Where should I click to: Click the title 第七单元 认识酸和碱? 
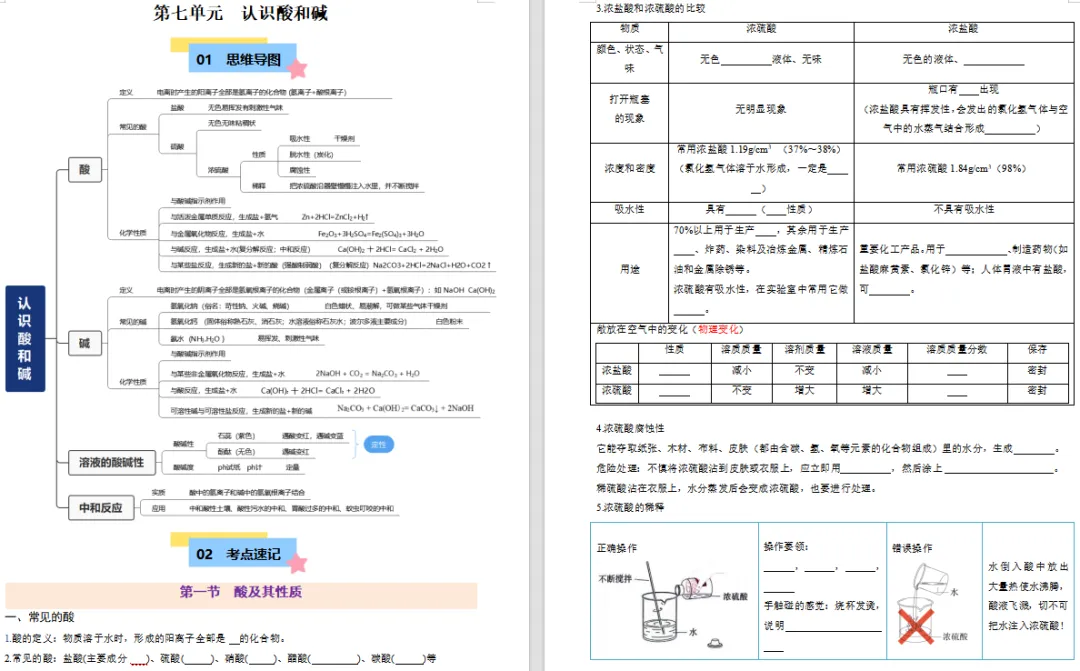coord(240,12)
